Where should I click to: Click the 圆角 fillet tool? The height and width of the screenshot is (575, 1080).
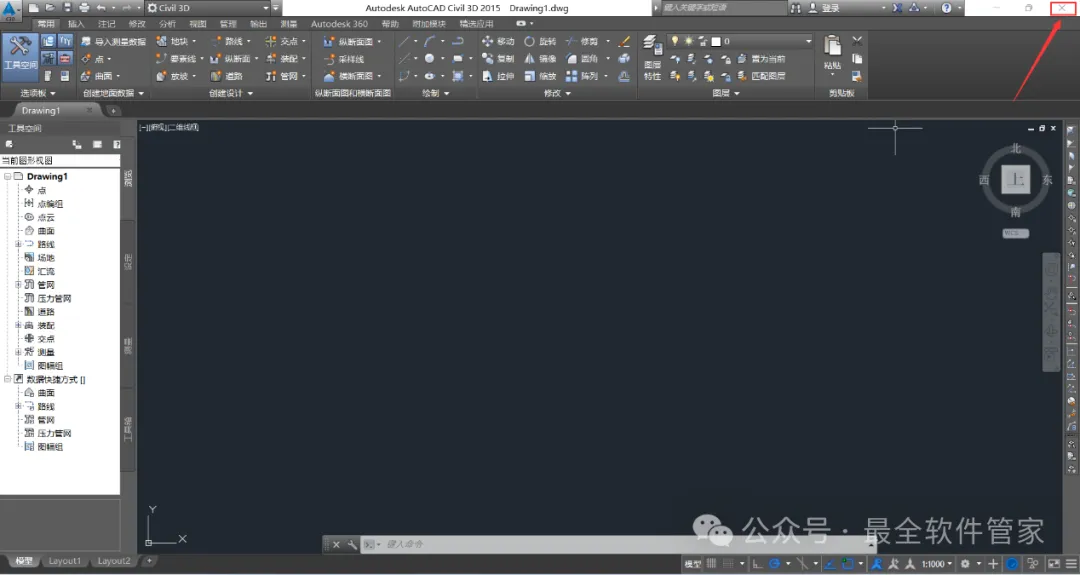coord(583,59)
